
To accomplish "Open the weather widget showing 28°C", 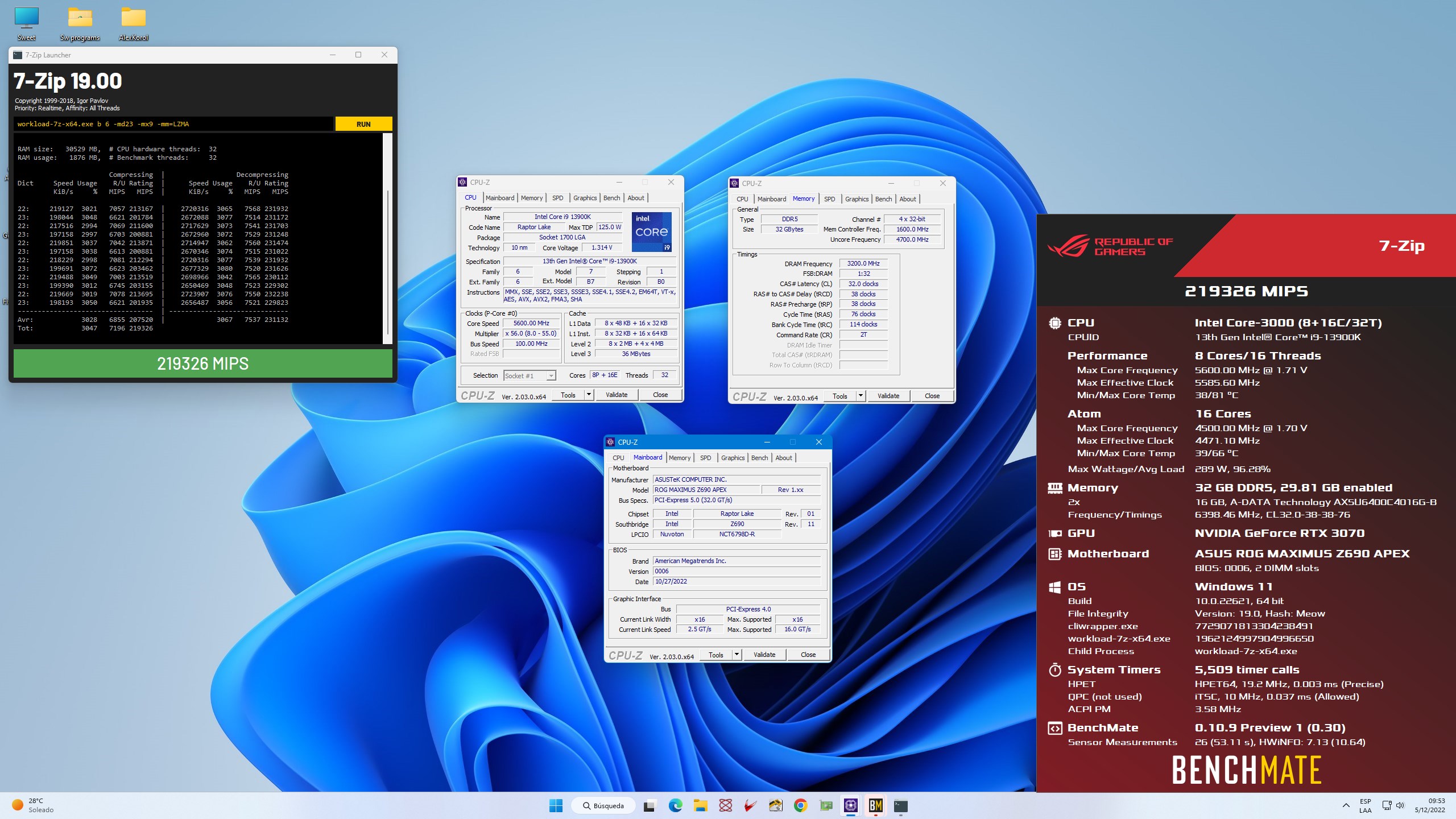I will coord(33,805).
